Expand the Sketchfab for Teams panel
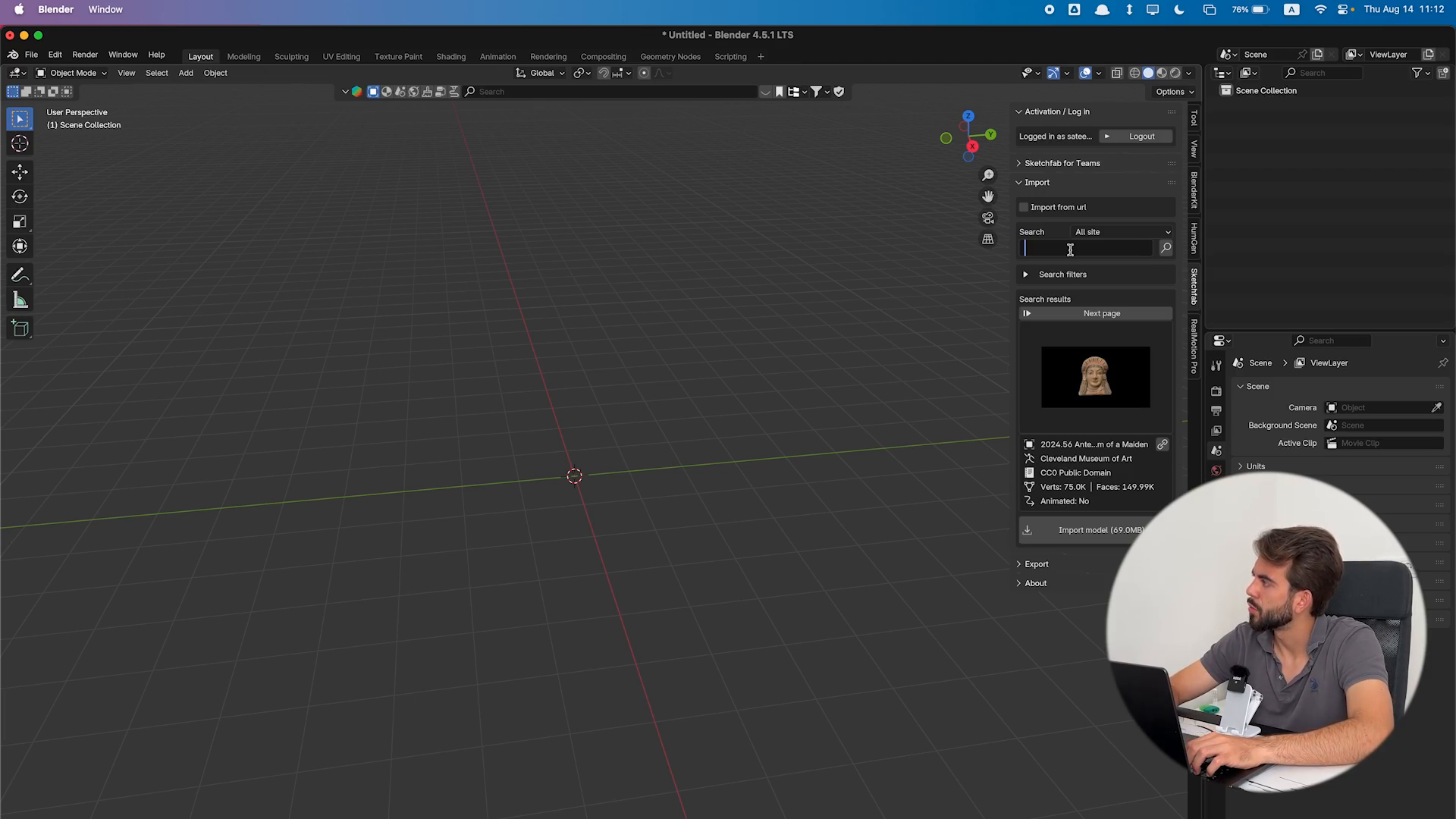The height and width of the screenshot is (819, 1456). point(1062,163)
